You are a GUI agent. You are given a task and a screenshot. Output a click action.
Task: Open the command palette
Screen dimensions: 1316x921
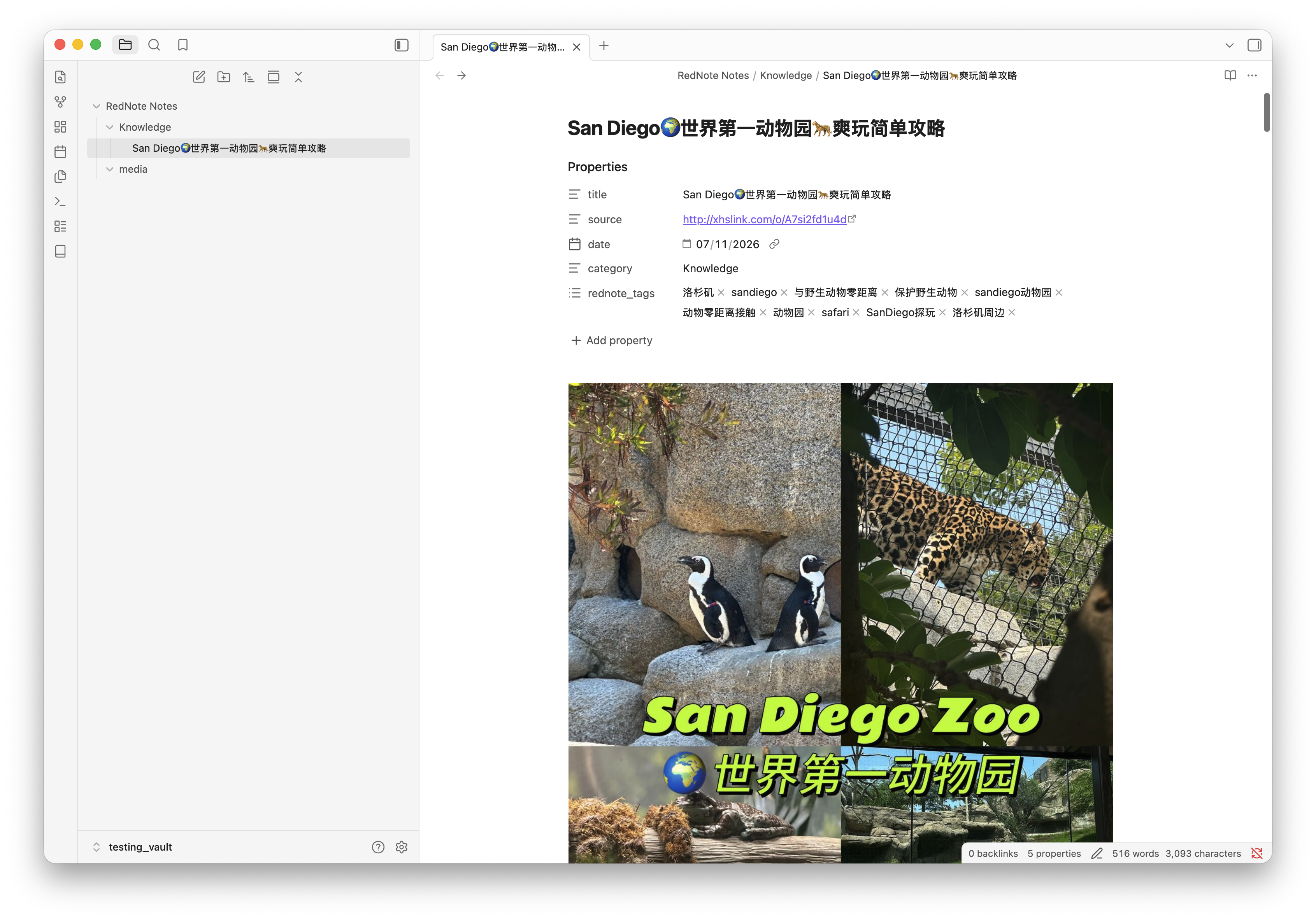pyautogui.click(x=60, y=201)
